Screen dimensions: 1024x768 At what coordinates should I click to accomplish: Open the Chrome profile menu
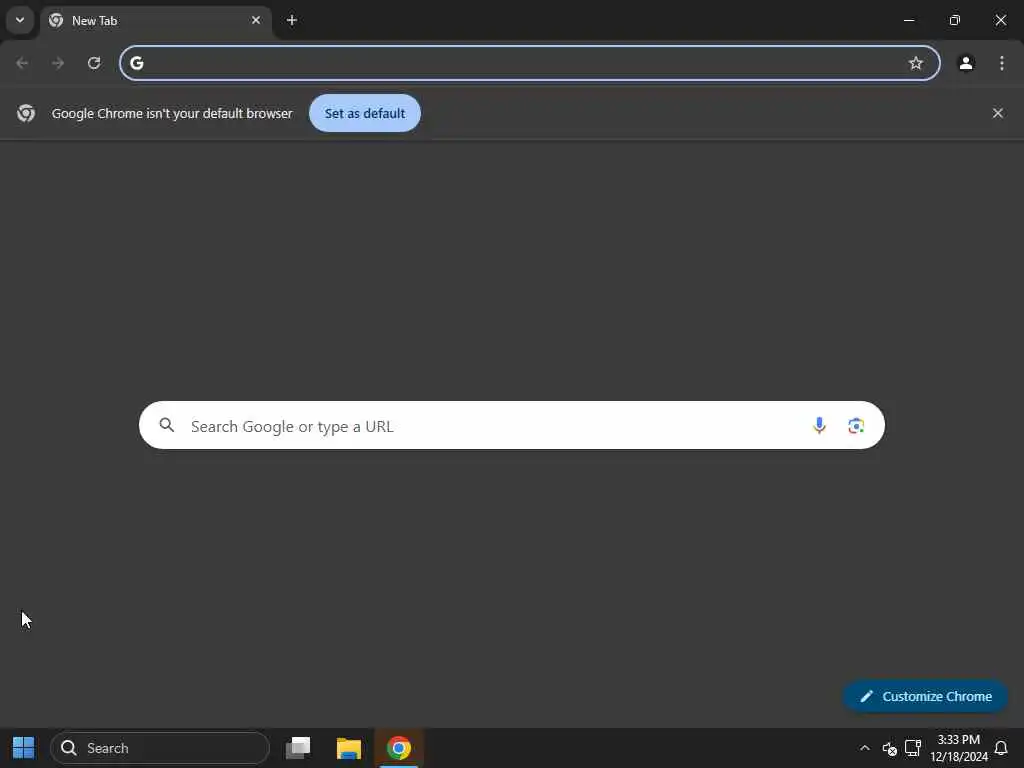pos(966,63)
